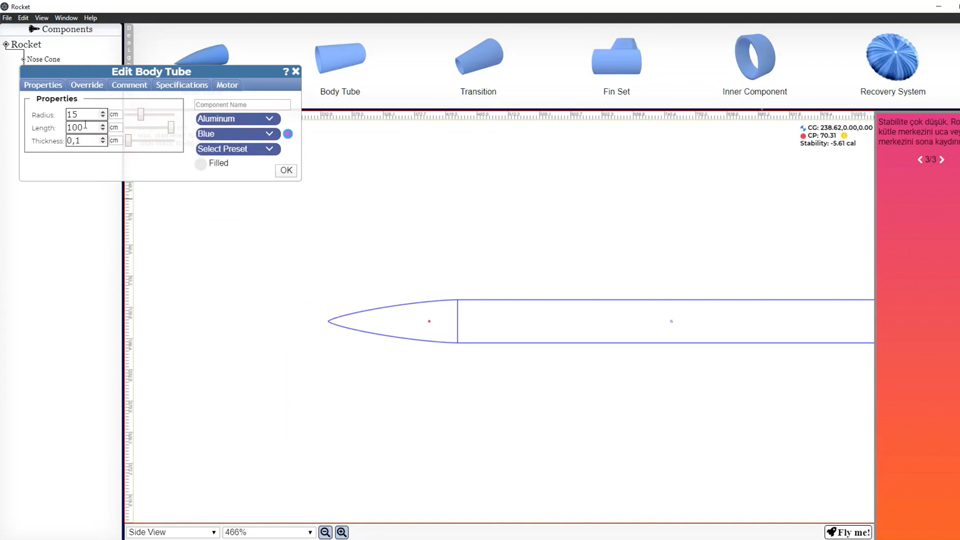960x540 pixels.
Task: Expand the Select Preset dropdown
Action: (237, 149)
